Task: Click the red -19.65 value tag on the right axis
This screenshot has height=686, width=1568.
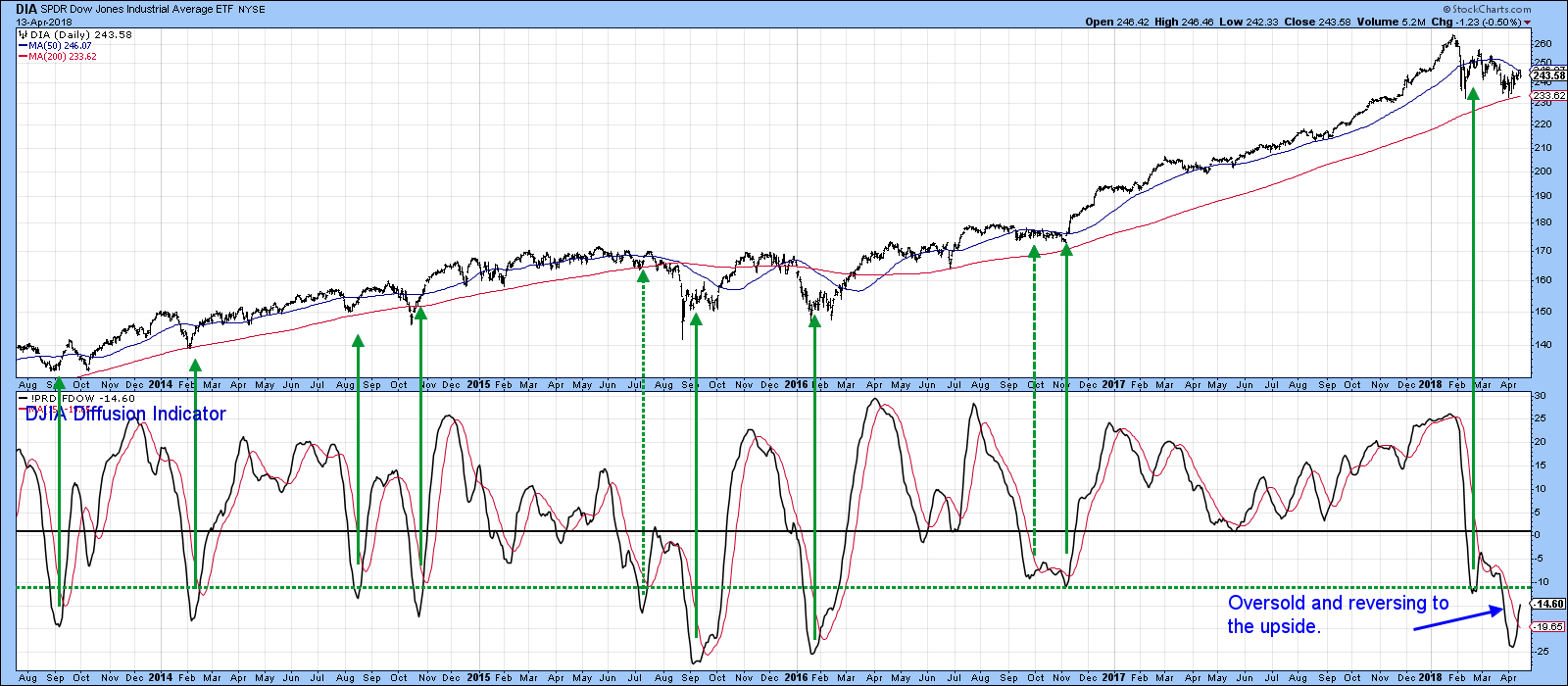Action: tap(1548, 626)
